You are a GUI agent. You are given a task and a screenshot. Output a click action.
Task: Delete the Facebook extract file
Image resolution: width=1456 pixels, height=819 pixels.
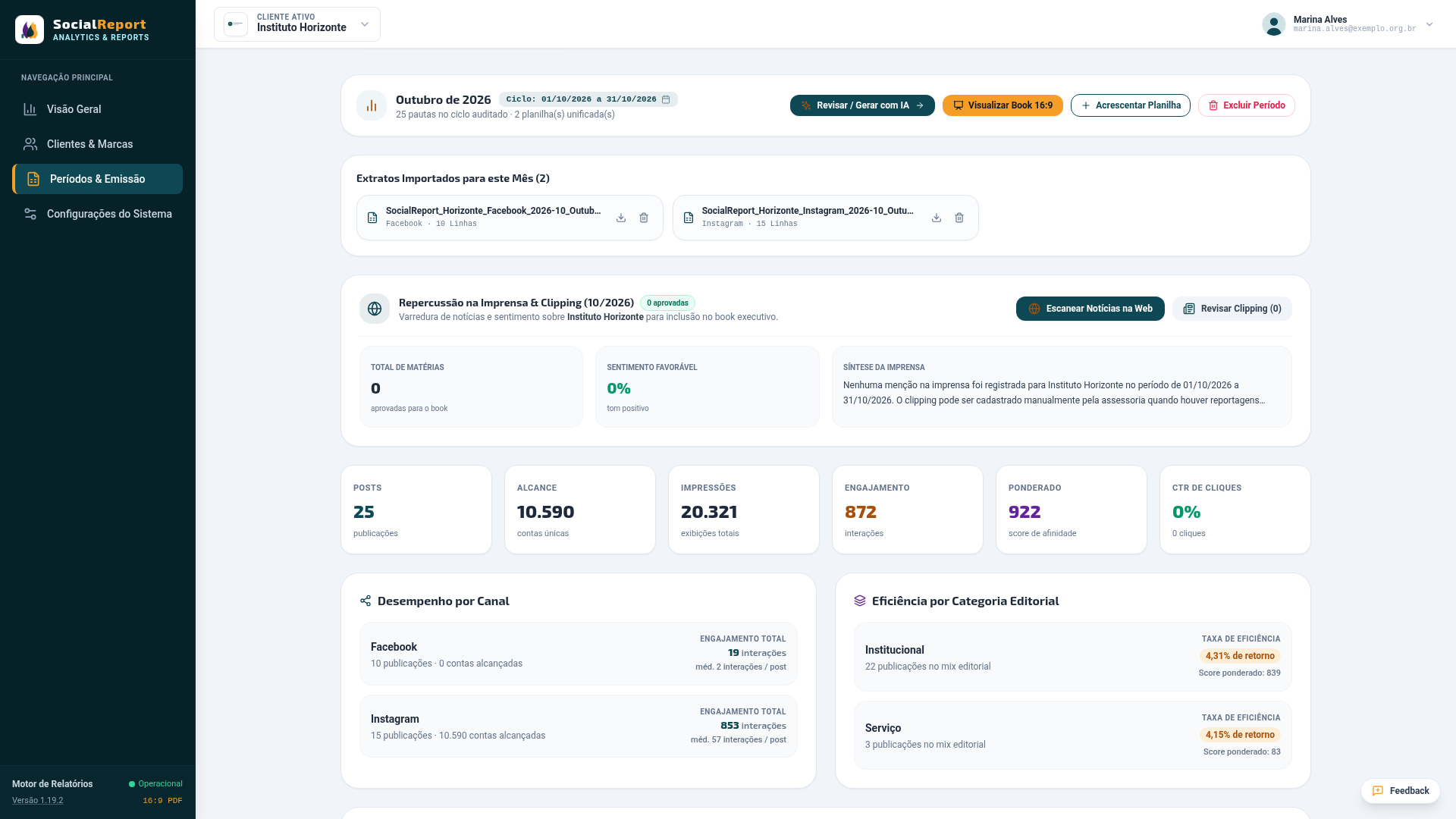(644, 218)
